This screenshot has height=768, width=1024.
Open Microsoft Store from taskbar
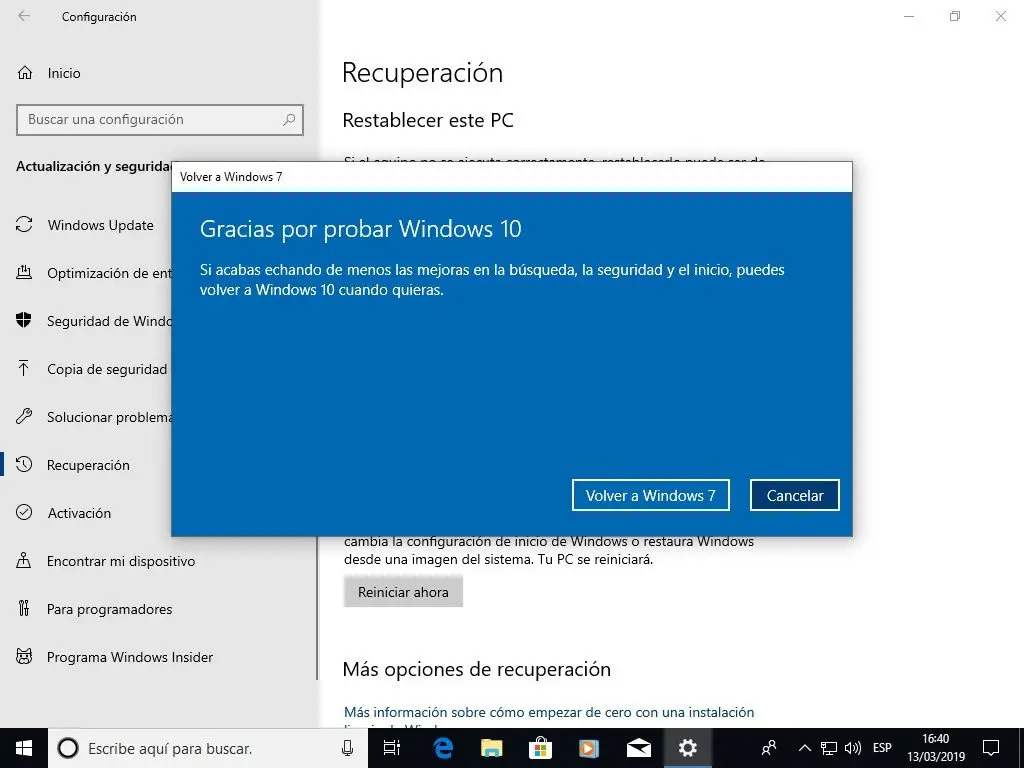point(540,748)
